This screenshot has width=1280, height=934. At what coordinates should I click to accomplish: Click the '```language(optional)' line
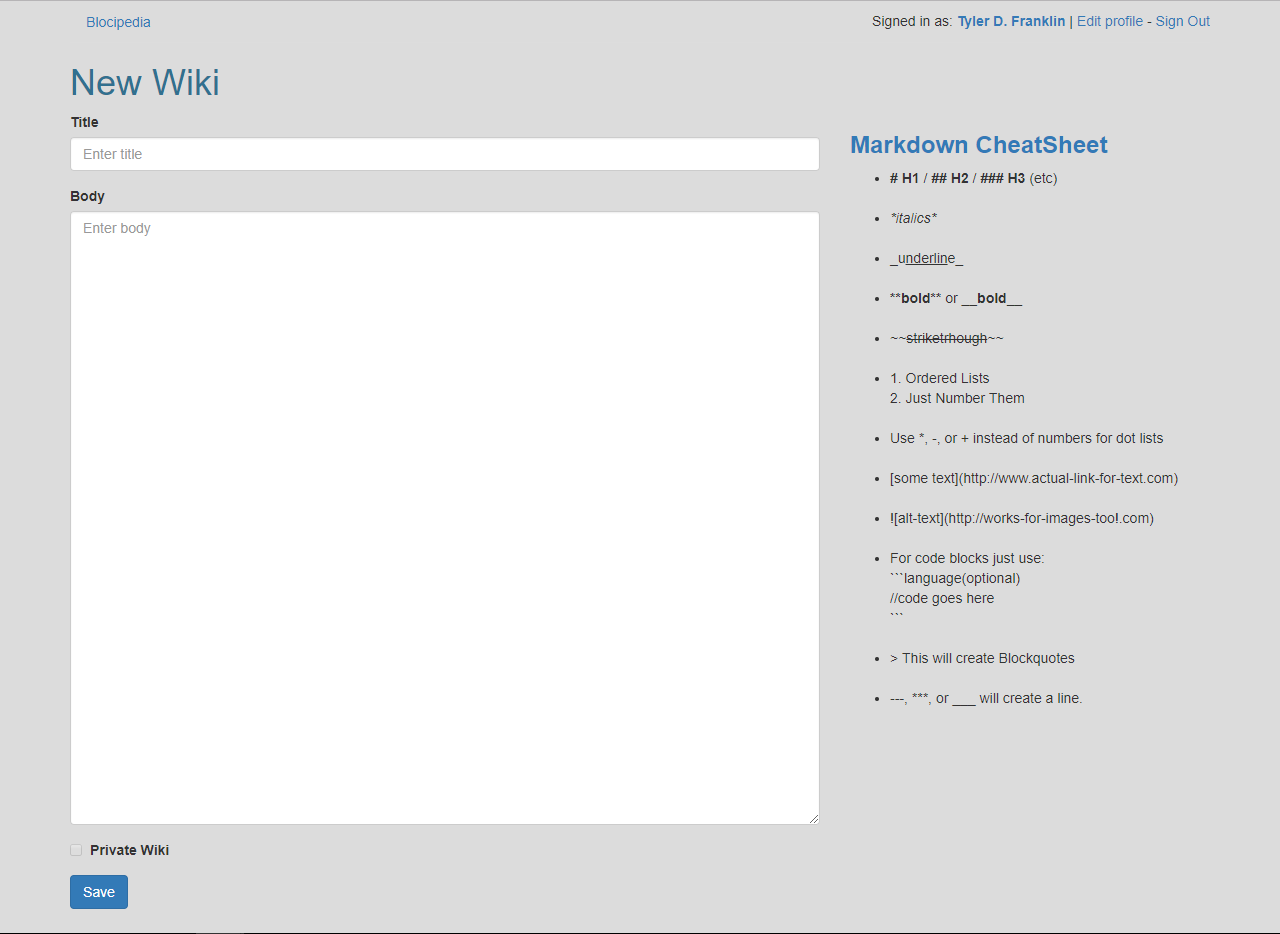tap(955, 578)
